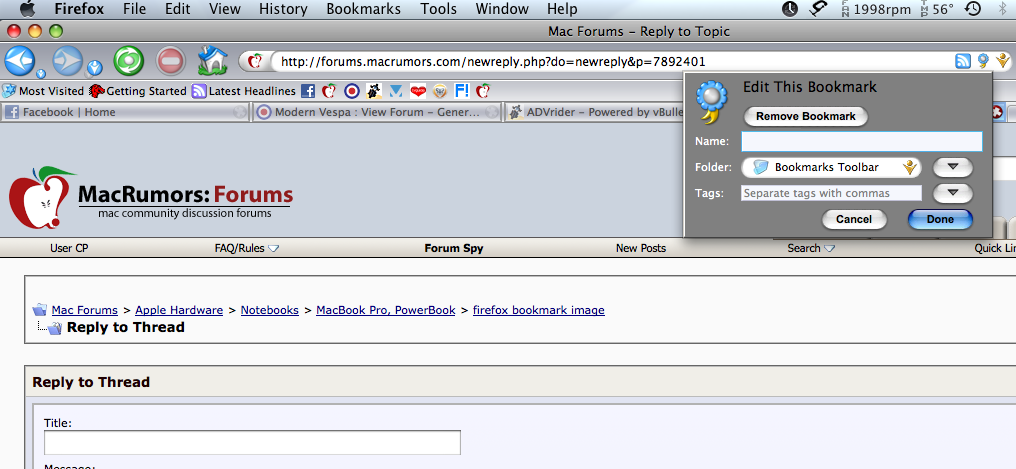Open User CP in the forum navbar
Image resolution: width=1016 pixels, height=469 pixels.
[69, 248]
